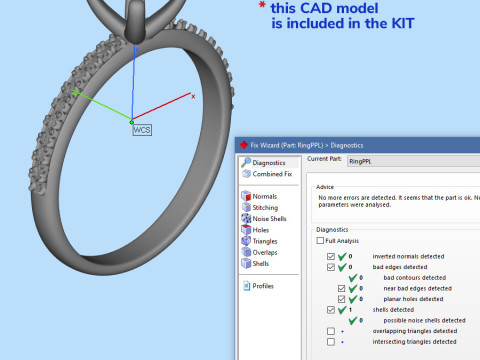Screen dimensions: 480x360
Task: Click the Overlaps icon
Action: 246,252
